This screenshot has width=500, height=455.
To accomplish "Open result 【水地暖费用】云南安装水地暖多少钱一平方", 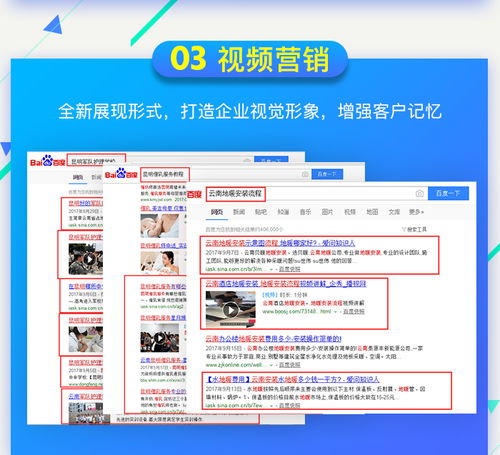I will click(x=293, y=379).
